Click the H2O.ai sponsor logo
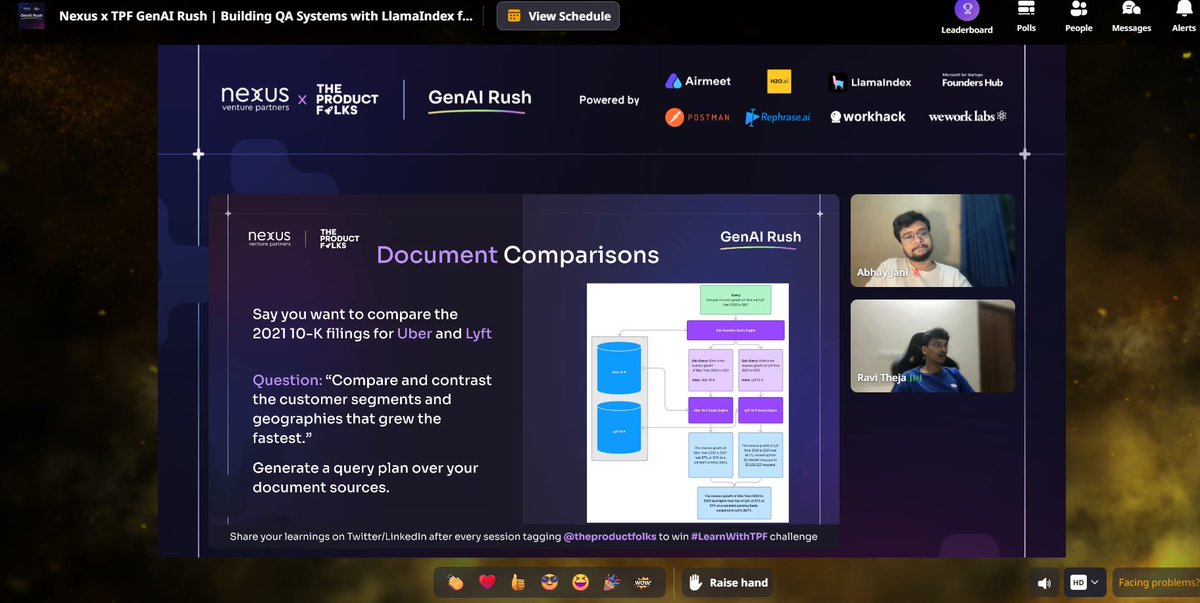1200x603 pixels. pyautogui.click(x=779, y=82)
